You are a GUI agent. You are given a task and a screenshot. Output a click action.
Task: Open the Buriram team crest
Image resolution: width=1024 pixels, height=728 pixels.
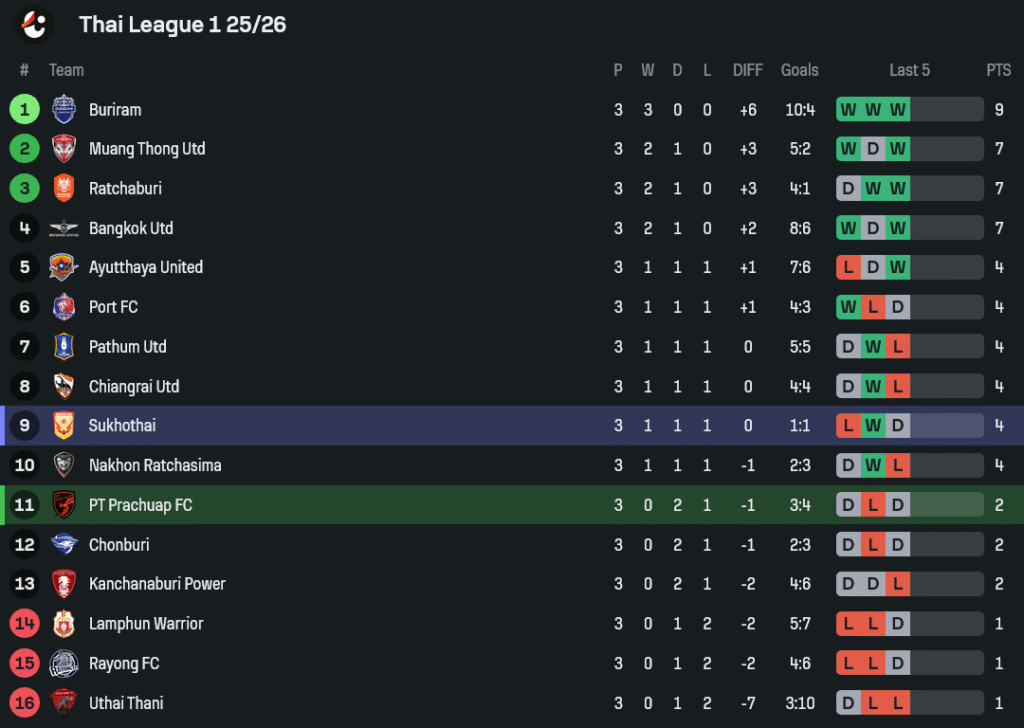point(63,109)
